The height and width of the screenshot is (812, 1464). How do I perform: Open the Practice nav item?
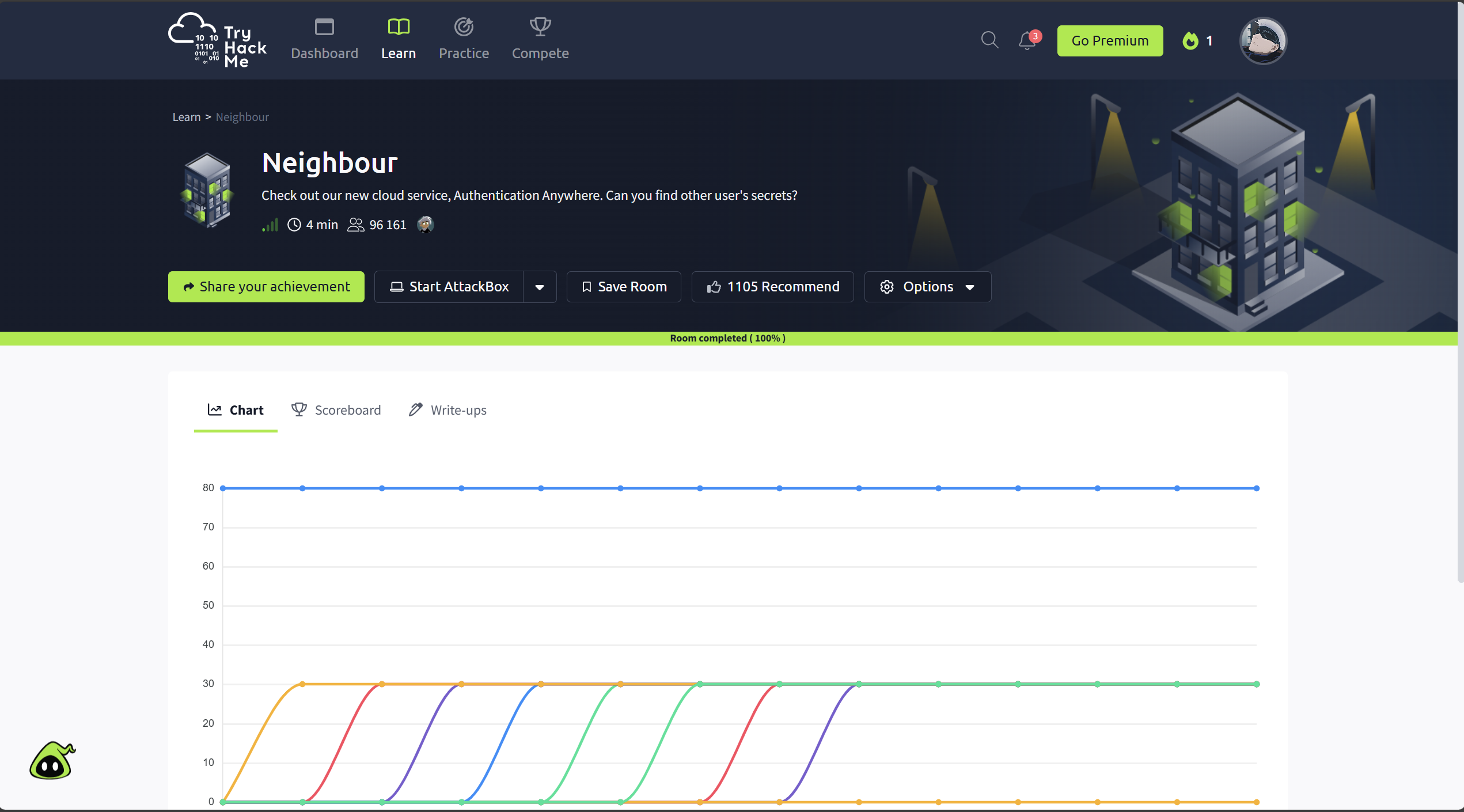click(x=464, y=39)
